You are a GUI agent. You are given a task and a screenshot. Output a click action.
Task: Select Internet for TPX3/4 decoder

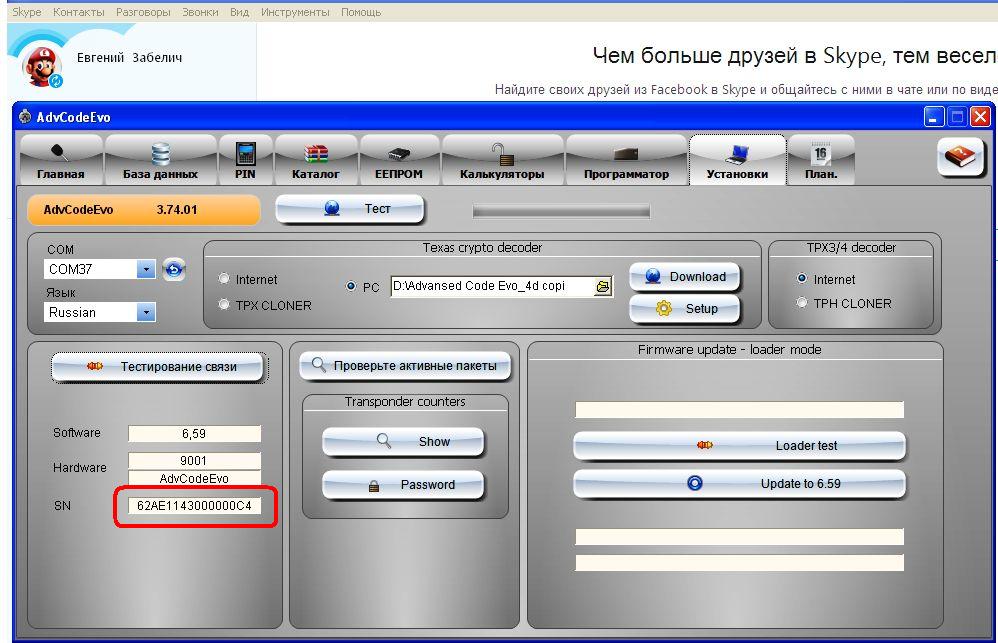[802, 279]
